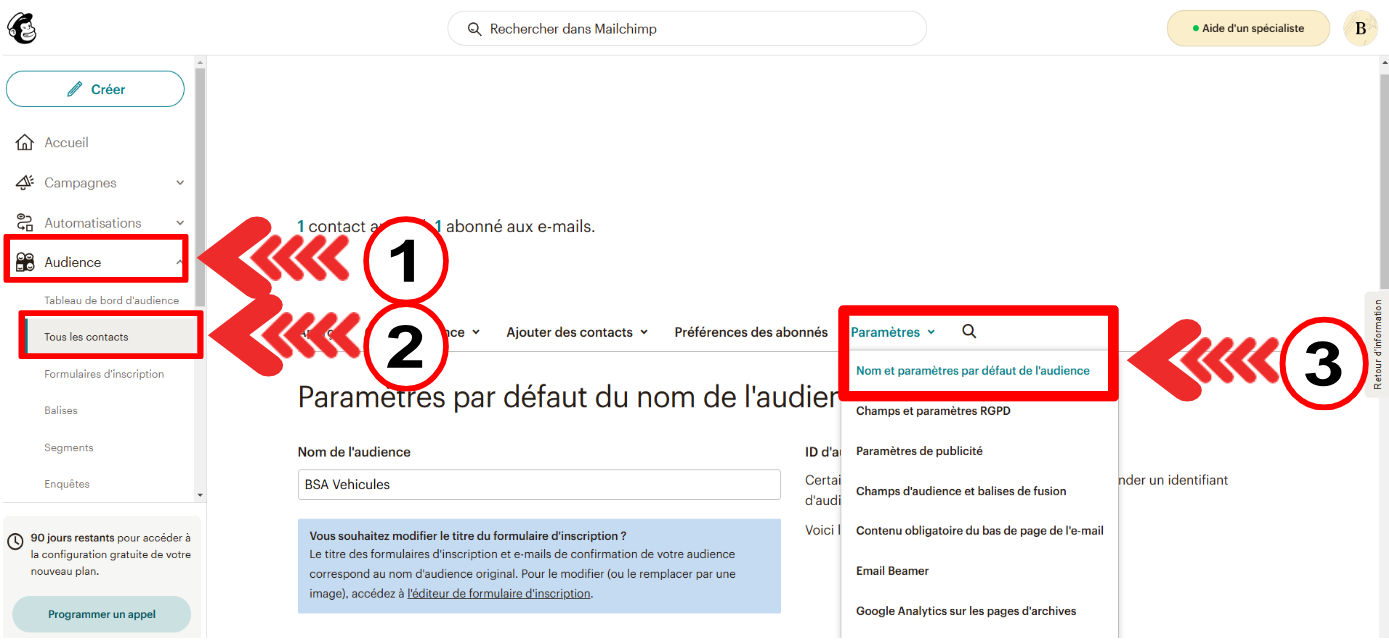1389x642 pixels.
Task: Choose Email Beamer from the menu
Action: (x=892, y=571)
